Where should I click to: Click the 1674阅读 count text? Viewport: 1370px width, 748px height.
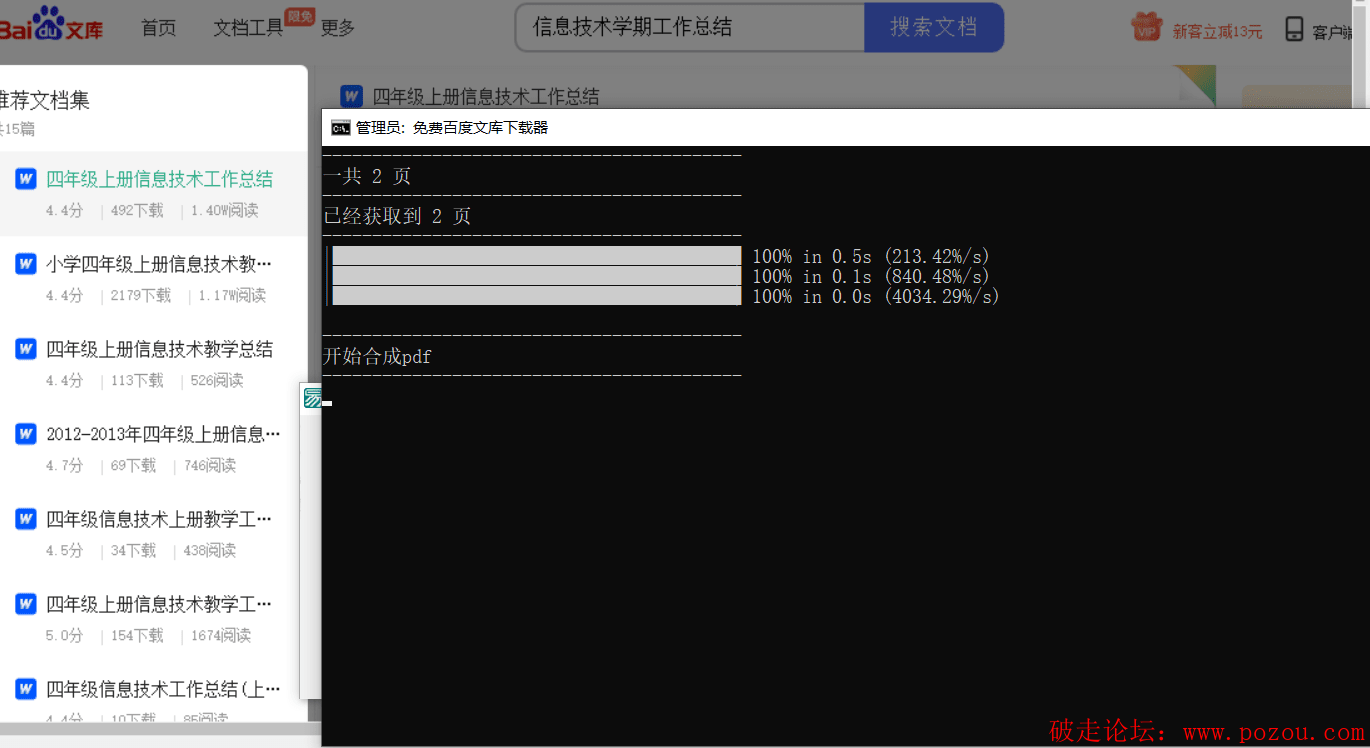221,635
